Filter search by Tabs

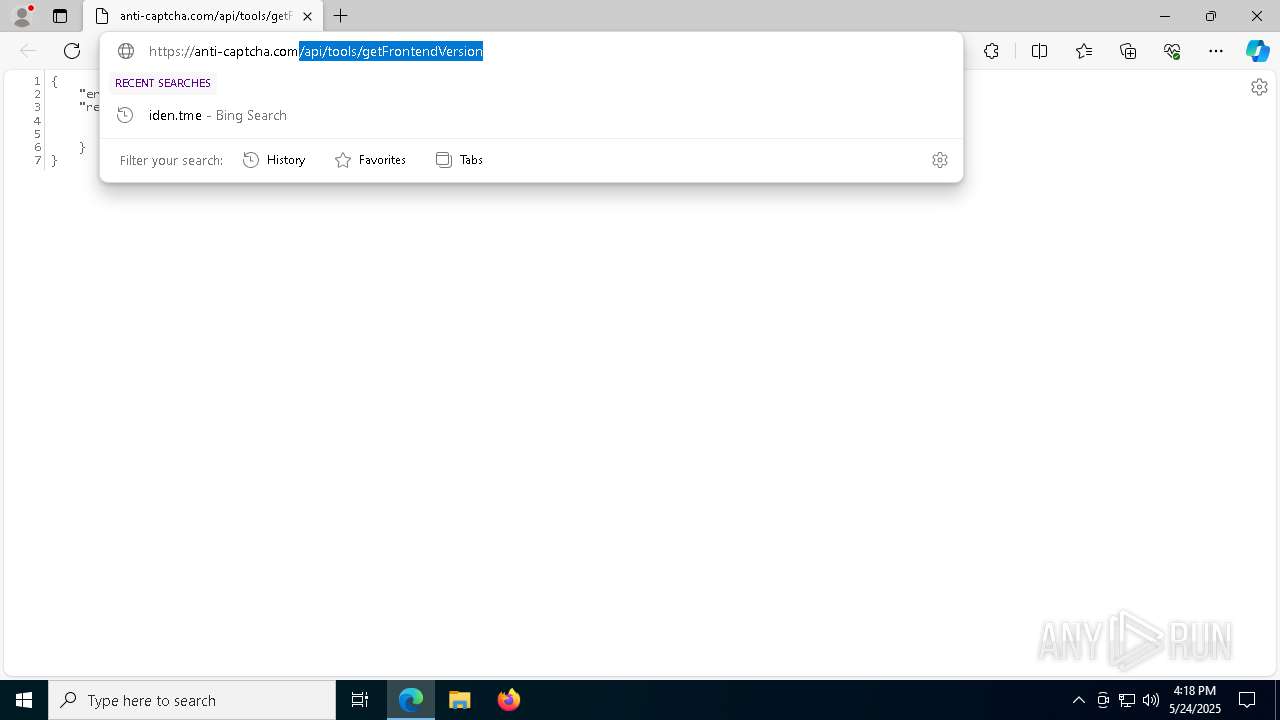(460, 160)
